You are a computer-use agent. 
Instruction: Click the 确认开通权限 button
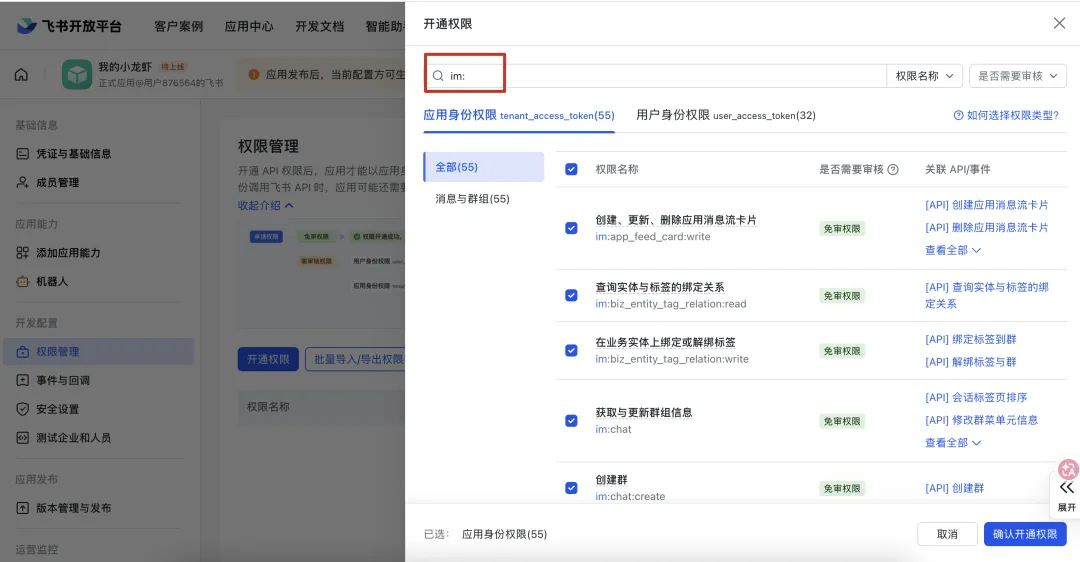click(1025, 534)
